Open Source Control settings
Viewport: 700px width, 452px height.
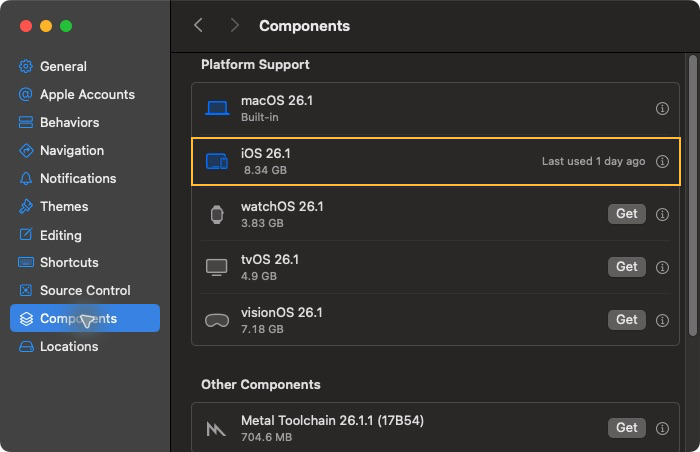[85, 290]
